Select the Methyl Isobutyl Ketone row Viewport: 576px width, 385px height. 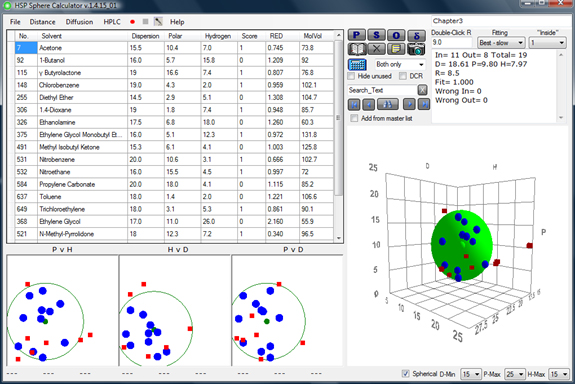click(x=174, y=147)
